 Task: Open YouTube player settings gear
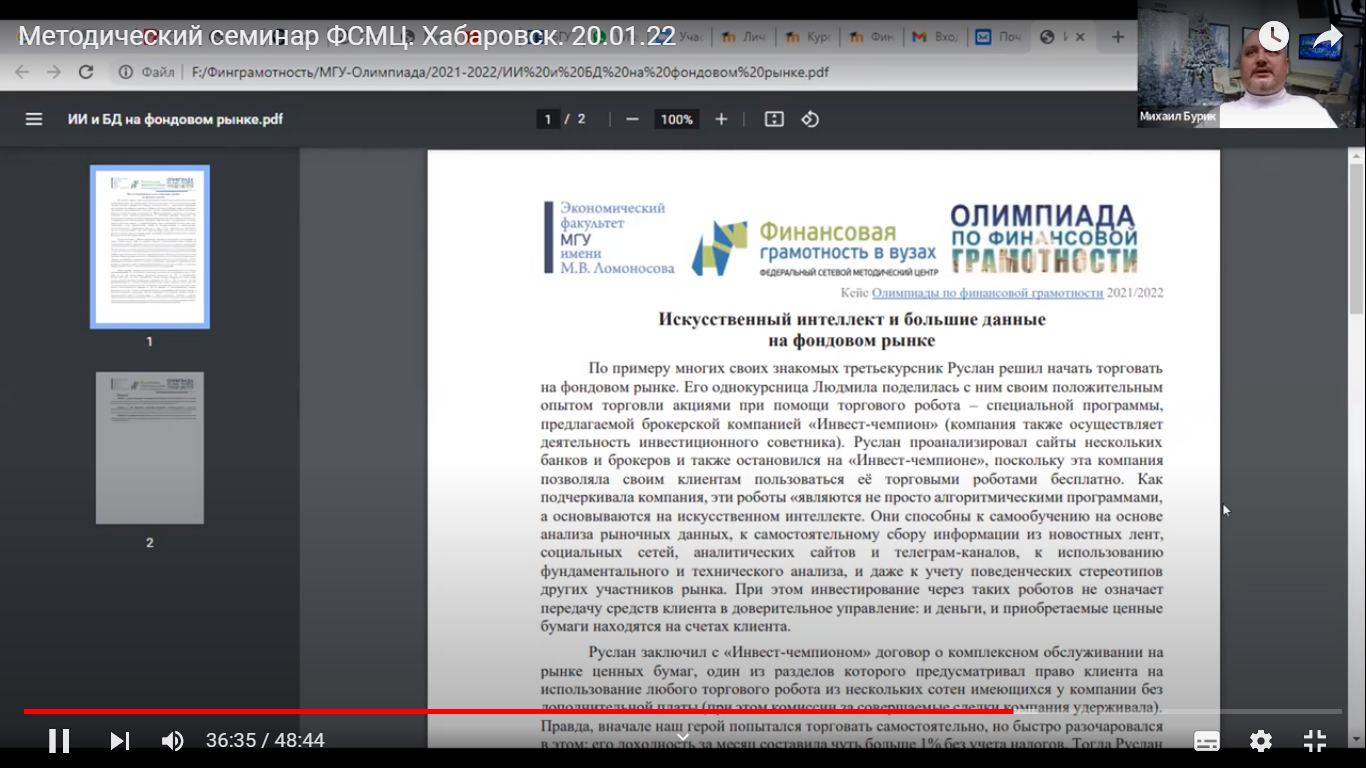[1261, 741]
